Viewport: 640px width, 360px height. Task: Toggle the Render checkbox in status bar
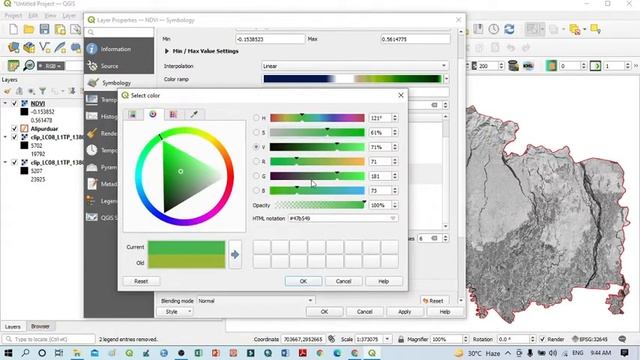point(542,339)
